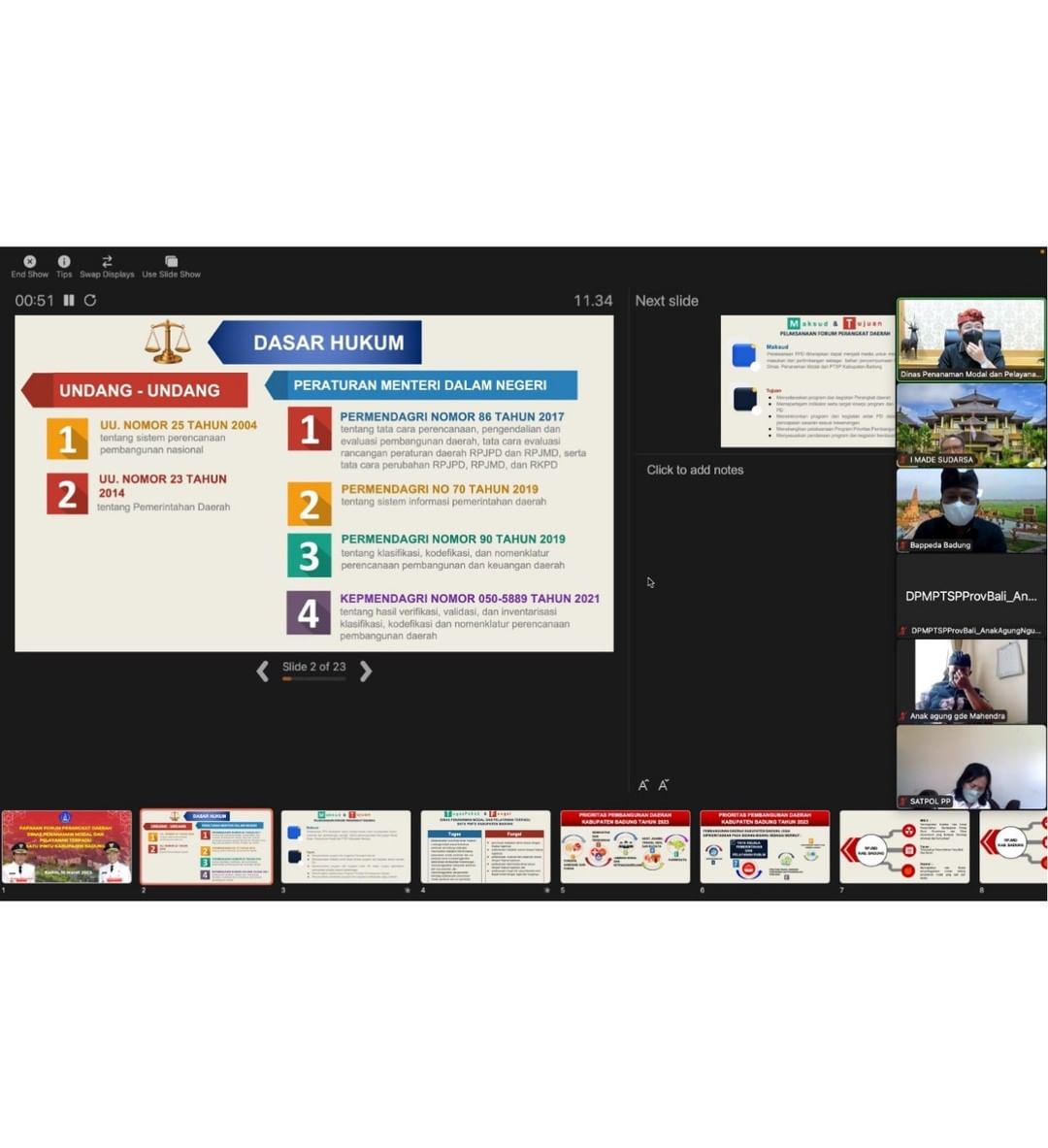The width and height of the screenshot is (1048, 1148).
Task: Go to previous slide with left chevron
Action: tap(263, 672)
